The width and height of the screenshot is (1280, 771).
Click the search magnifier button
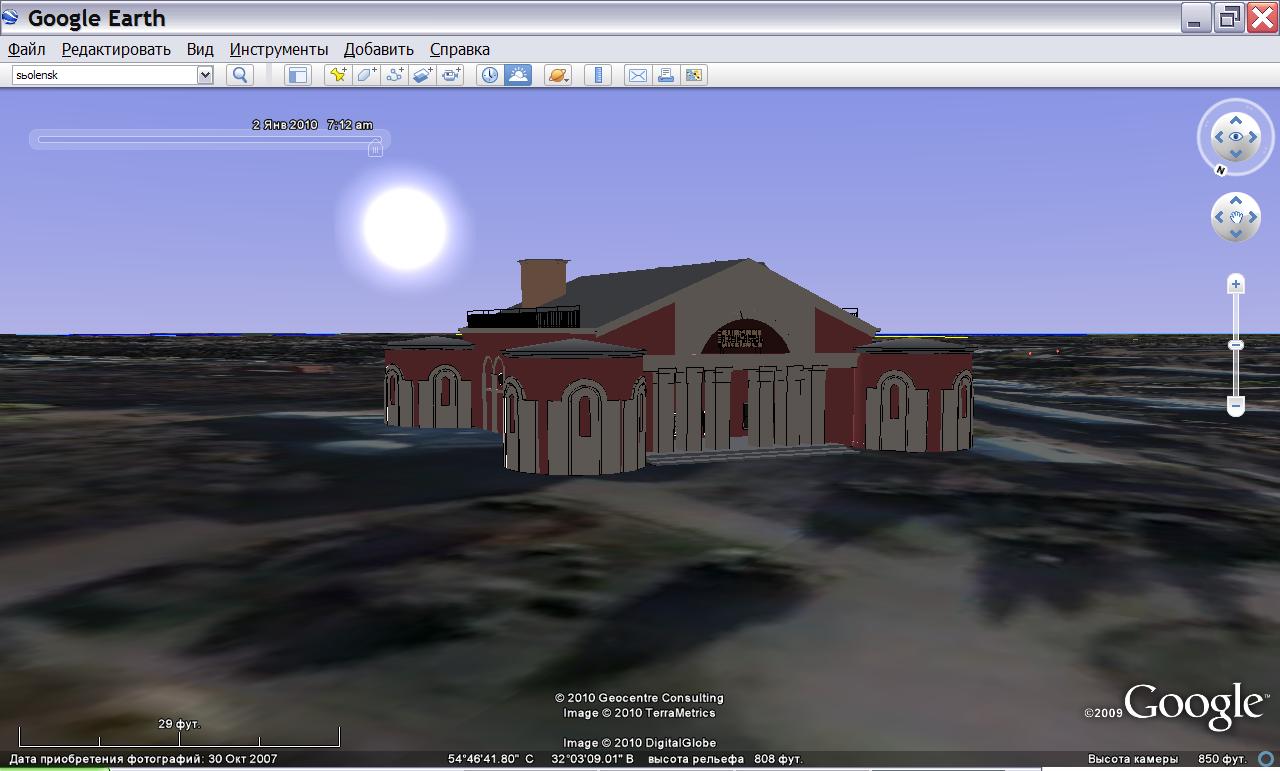point(240,75)
